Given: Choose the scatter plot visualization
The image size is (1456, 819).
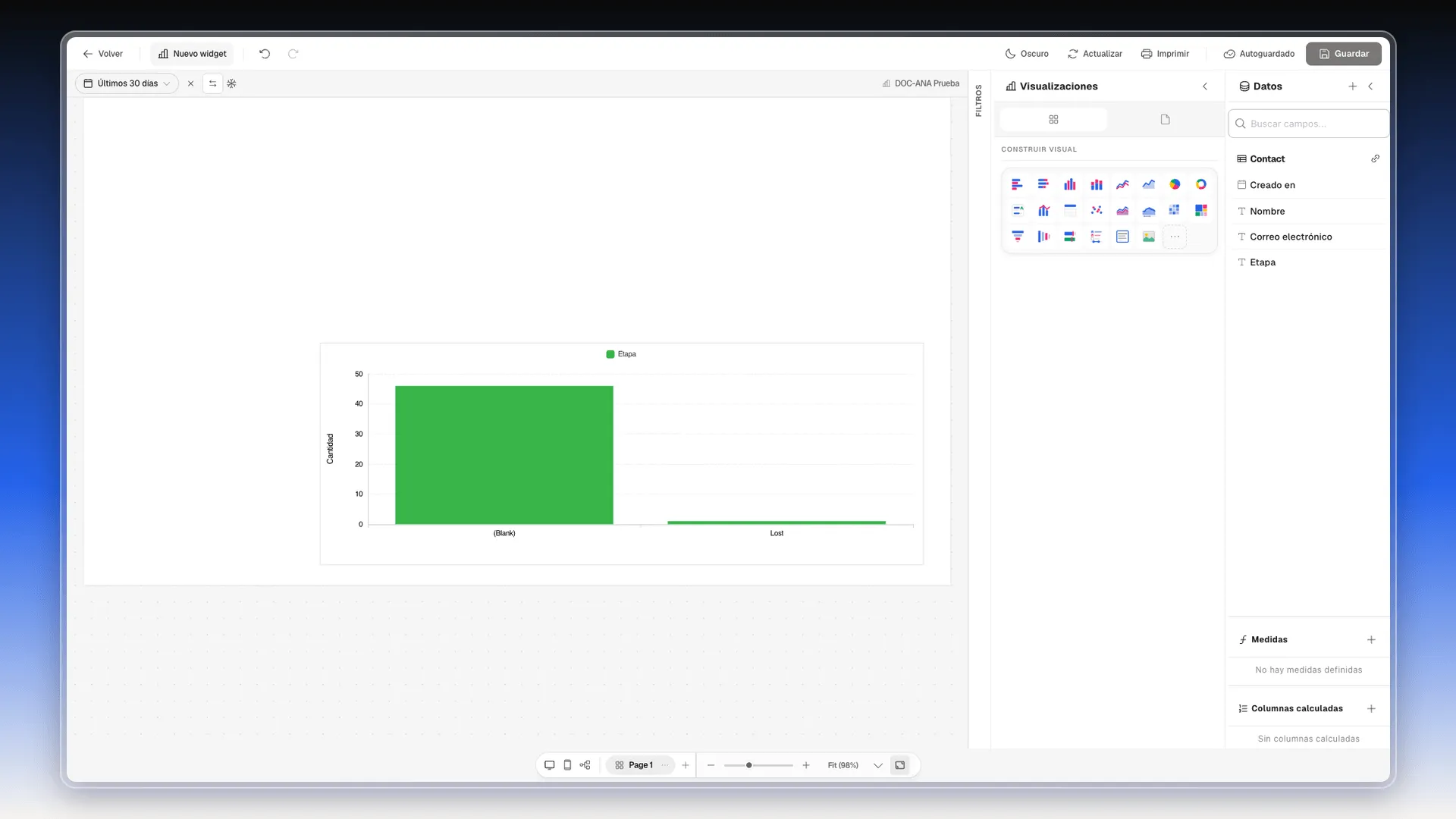Looking at the screenshot, I should pos(1097,210).
